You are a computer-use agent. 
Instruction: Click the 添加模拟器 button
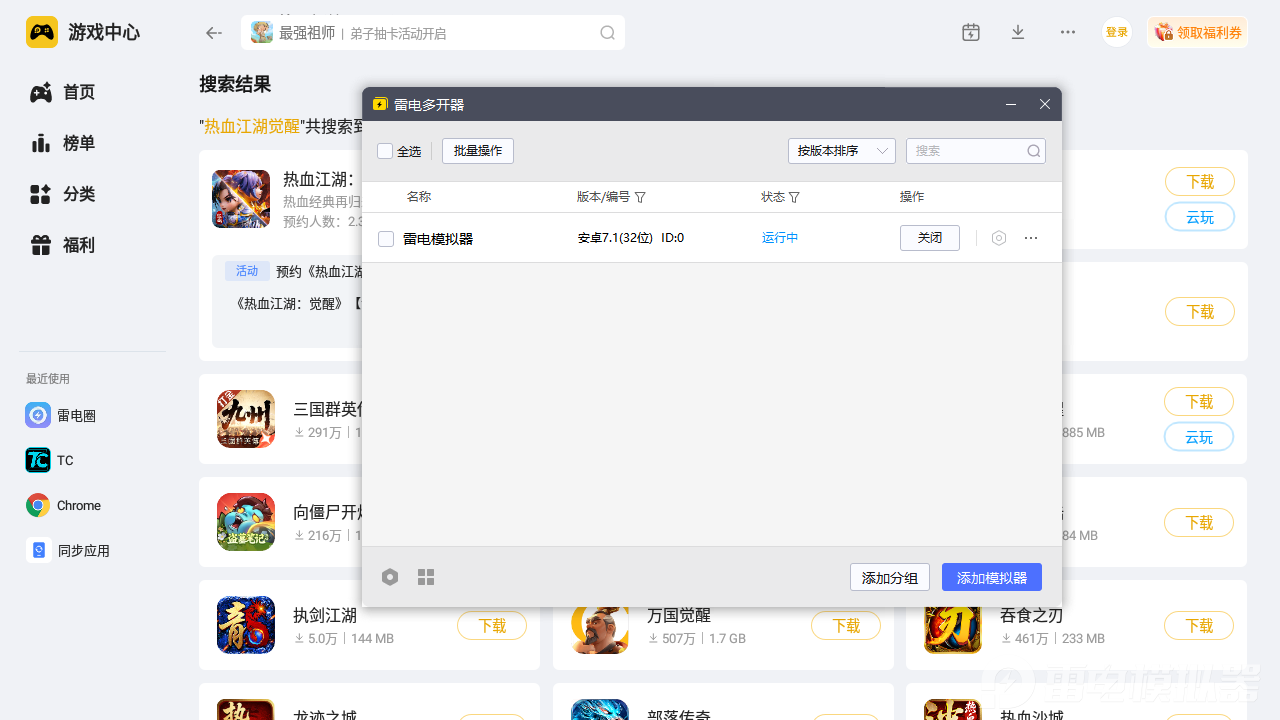pos(991,577)
